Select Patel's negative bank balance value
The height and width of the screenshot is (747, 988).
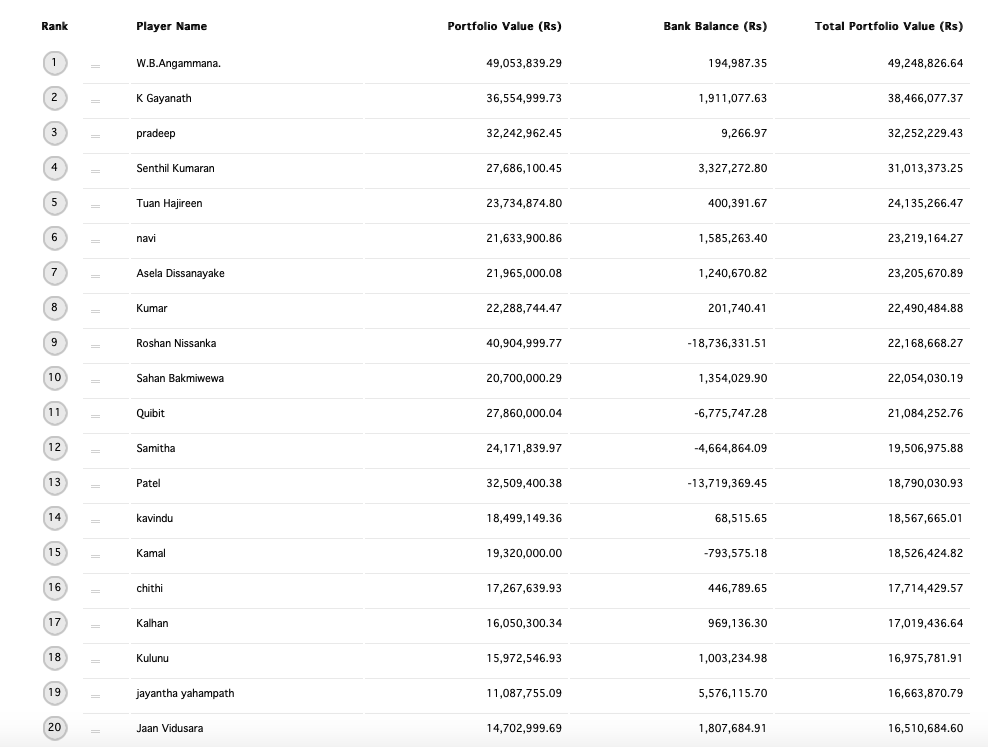coord(727,483)
